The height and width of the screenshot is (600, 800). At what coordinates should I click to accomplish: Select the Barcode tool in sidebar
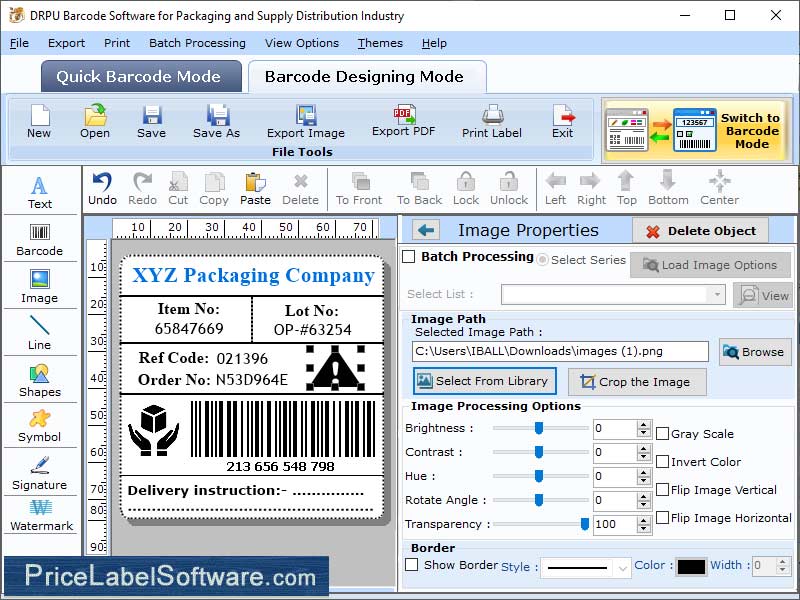(39, 239)
